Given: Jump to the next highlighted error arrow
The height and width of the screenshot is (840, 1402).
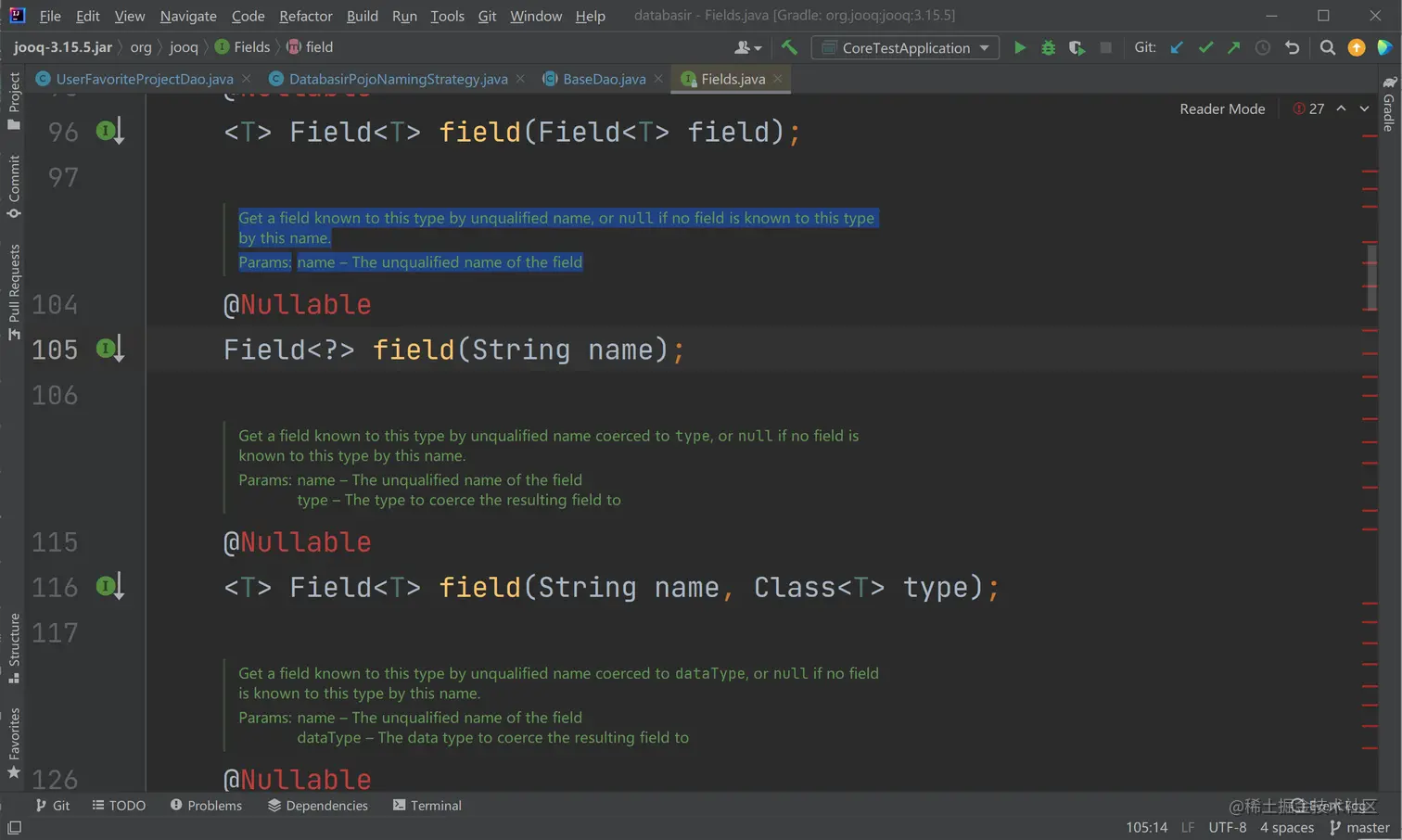Looking at the screenshot, I should (x=1364, y=108).
